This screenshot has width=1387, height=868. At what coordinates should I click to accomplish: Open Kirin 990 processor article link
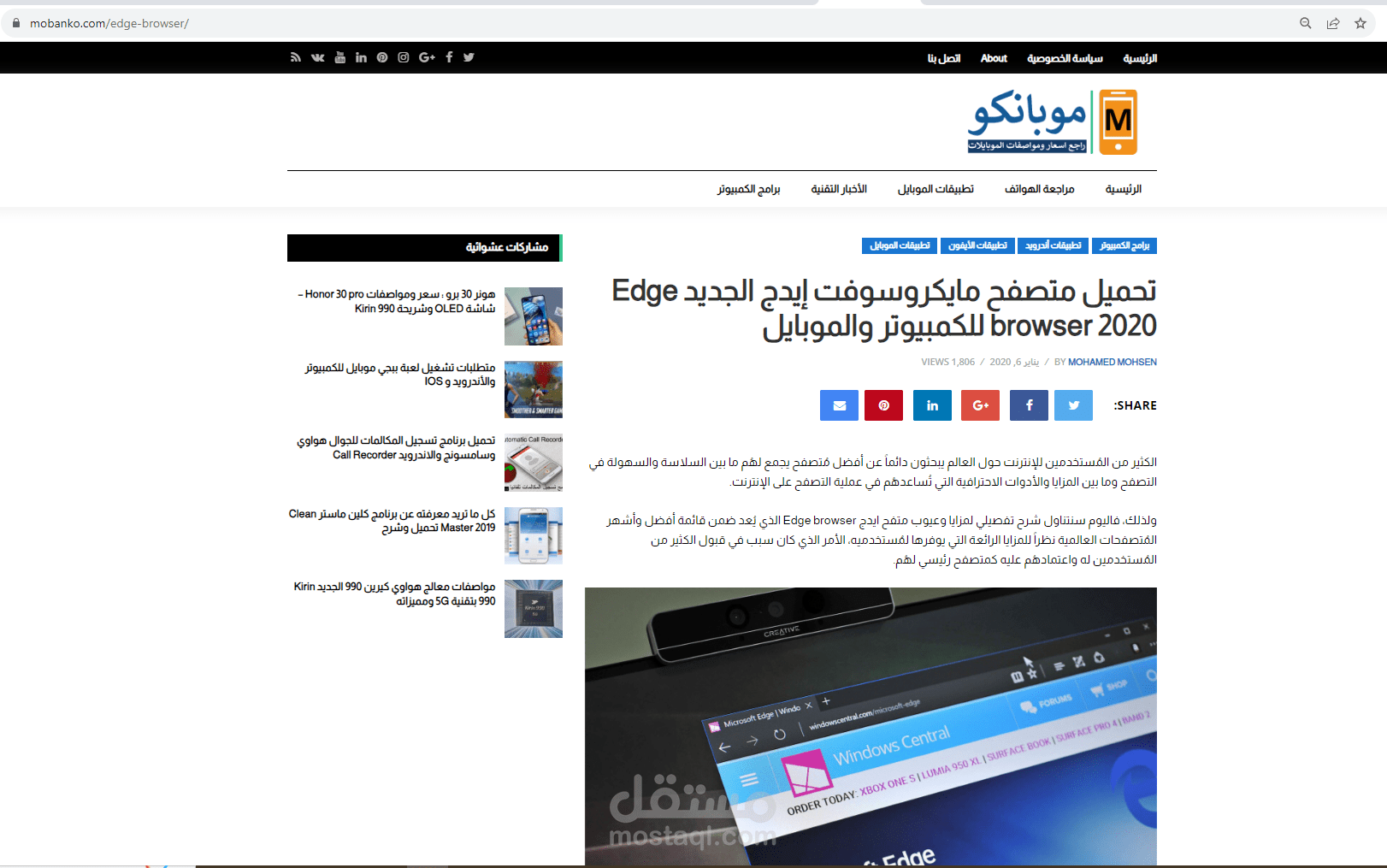tap(394, 593)
